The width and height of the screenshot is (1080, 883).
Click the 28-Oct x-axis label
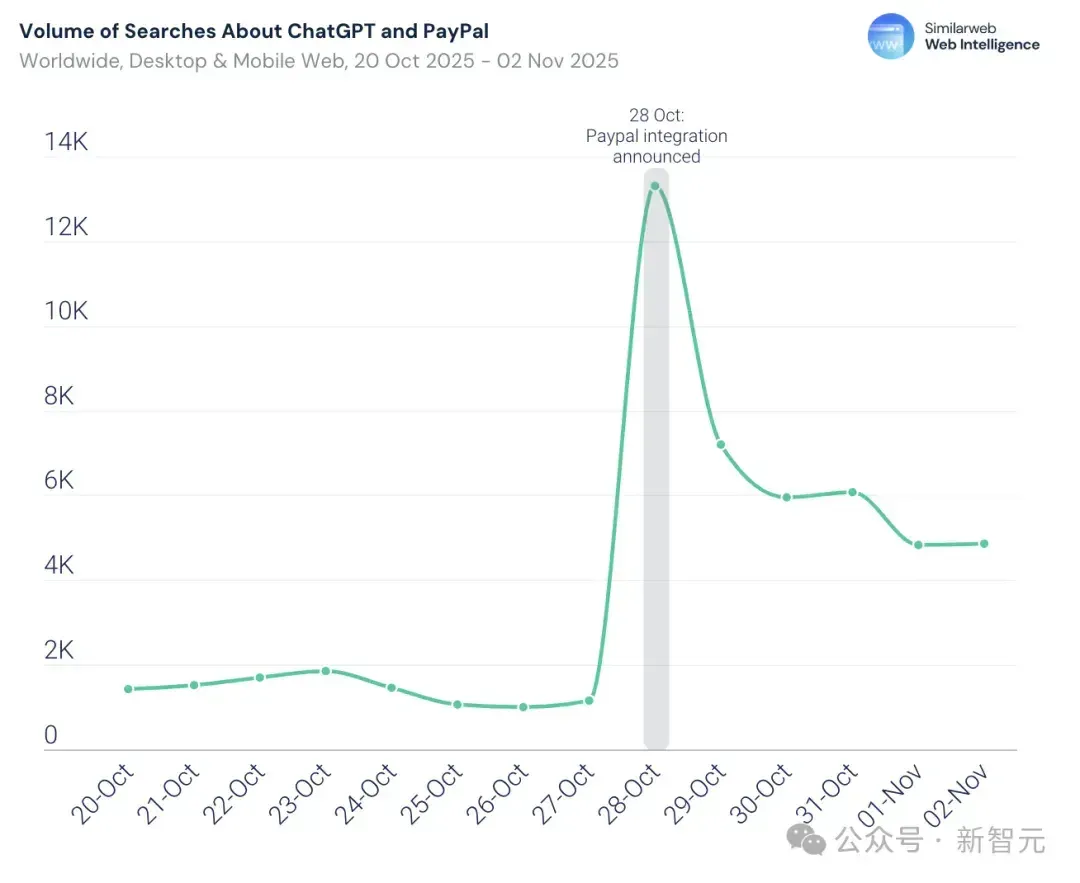tap(629, 793)
